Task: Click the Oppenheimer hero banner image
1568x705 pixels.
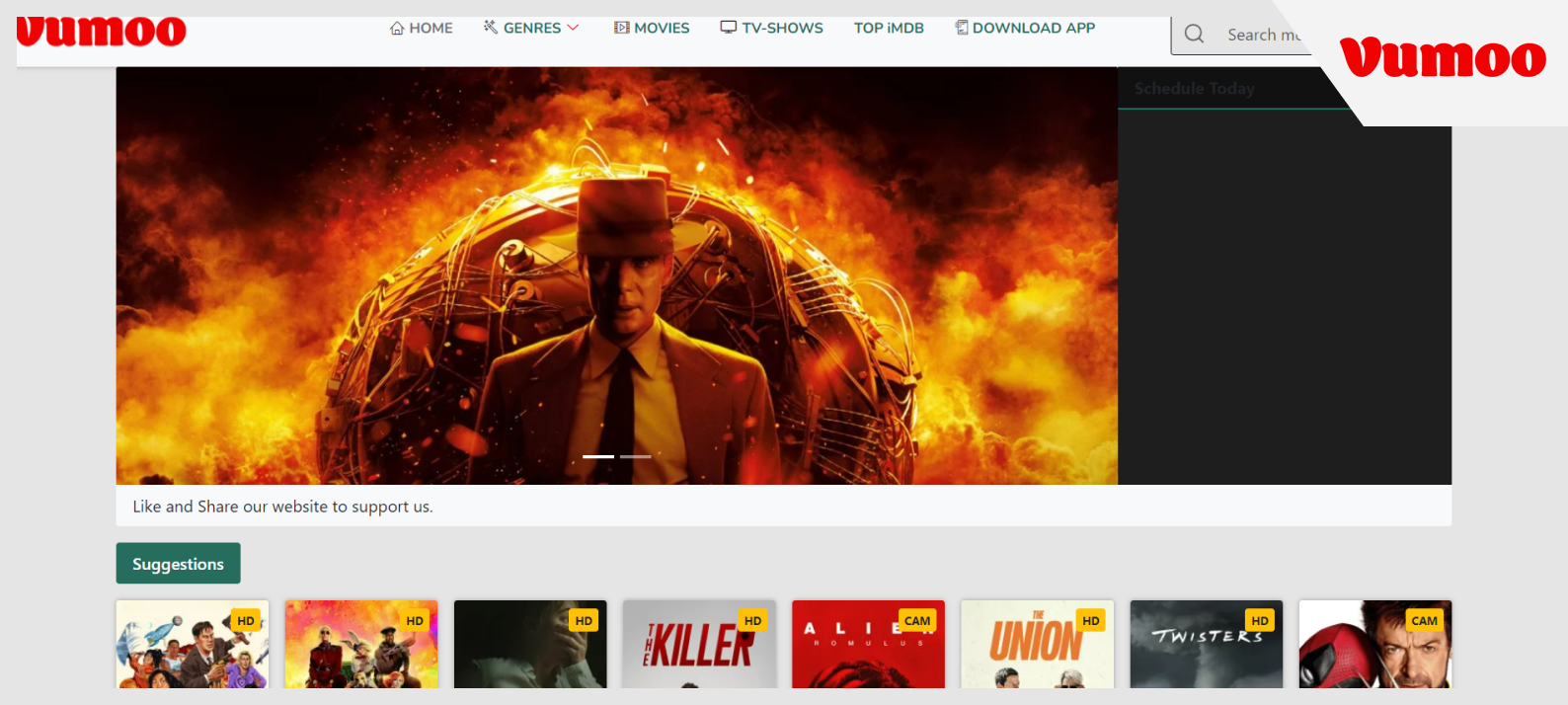Action: (616, 276)
